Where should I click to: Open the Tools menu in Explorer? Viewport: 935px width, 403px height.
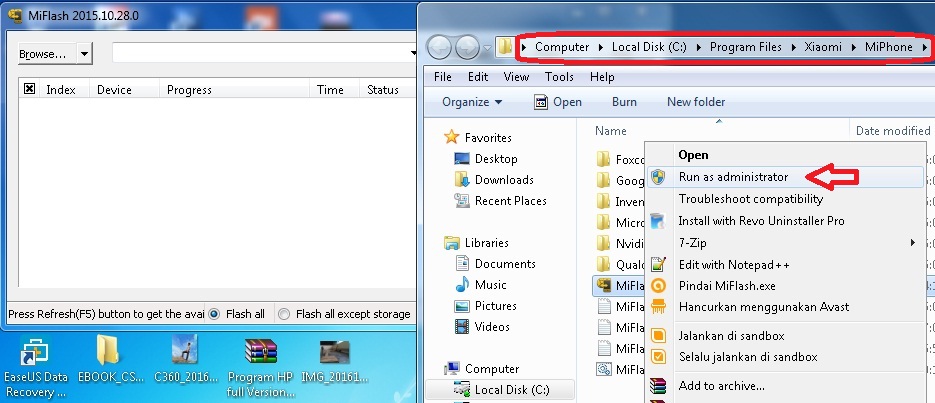click(559, 77)
